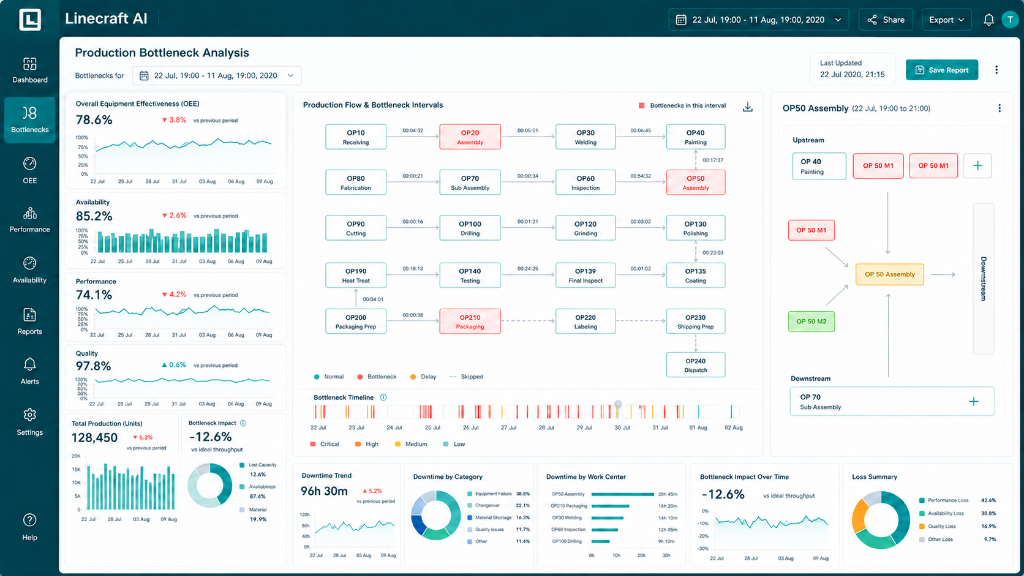Viewport: 1024px width, 576px height.
Task: Click the Availability value 85.2%
Action: 94,216
